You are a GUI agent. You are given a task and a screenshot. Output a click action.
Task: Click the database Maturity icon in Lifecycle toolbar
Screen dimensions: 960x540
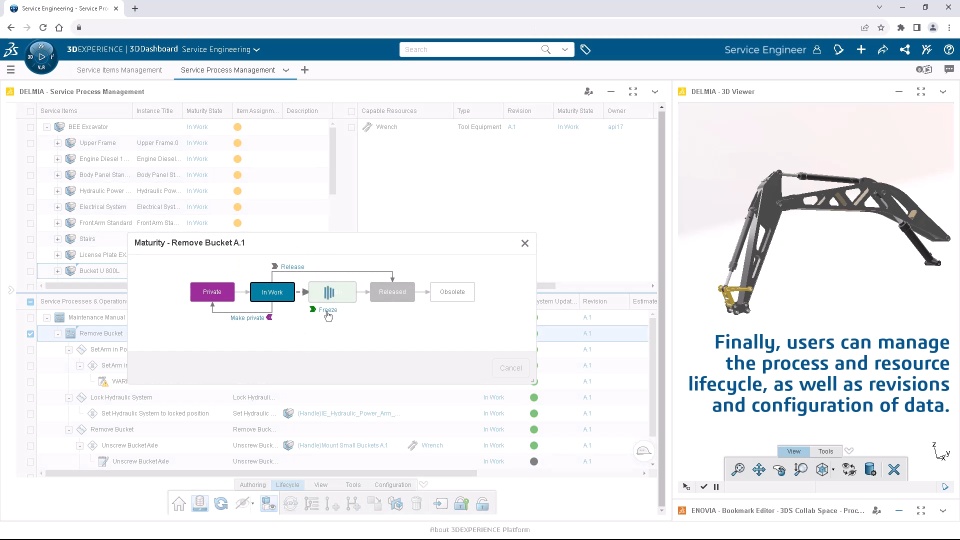200,503
